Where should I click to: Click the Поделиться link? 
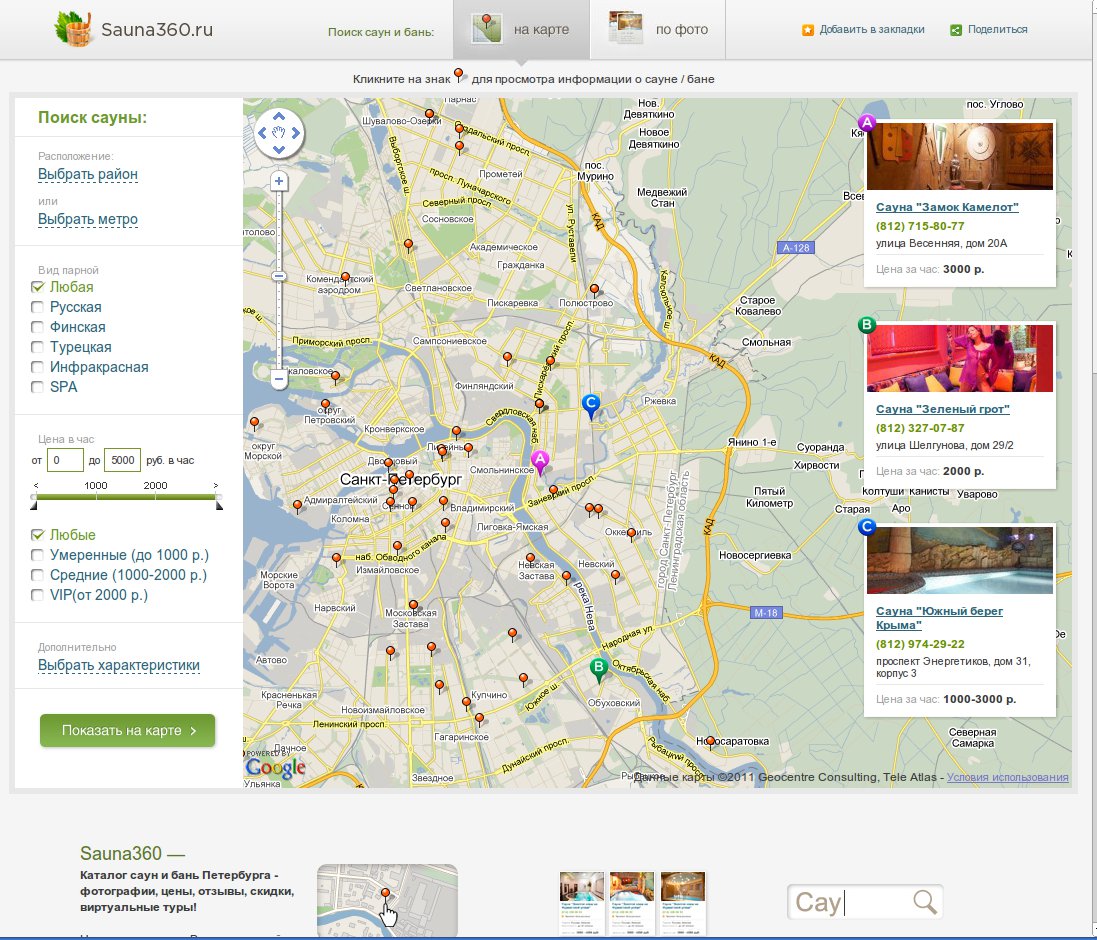point(998,29)
